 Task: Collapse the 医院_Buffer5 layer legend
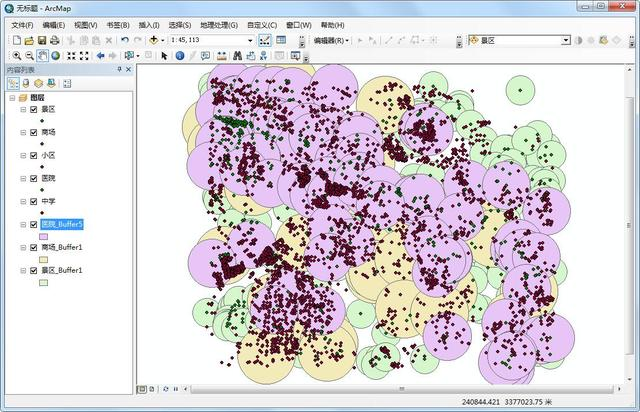coord(23,225)
